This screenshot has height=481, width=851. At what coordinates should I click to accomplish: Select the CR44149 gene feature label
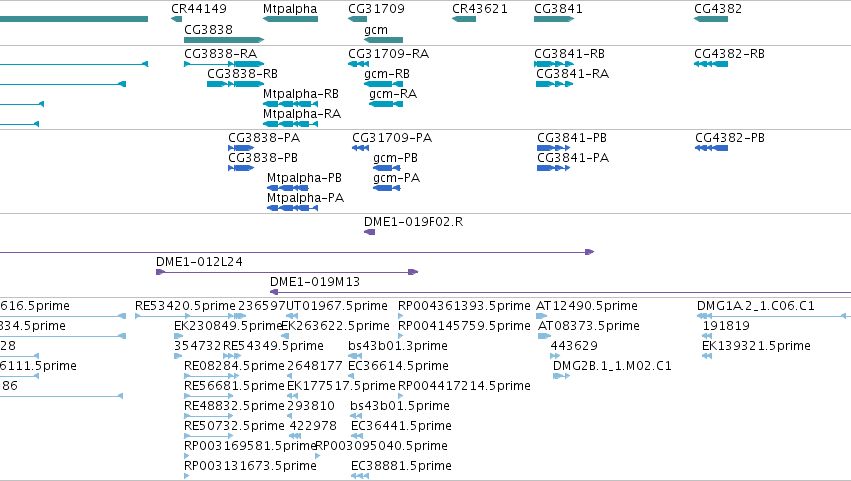coord(199,9)
